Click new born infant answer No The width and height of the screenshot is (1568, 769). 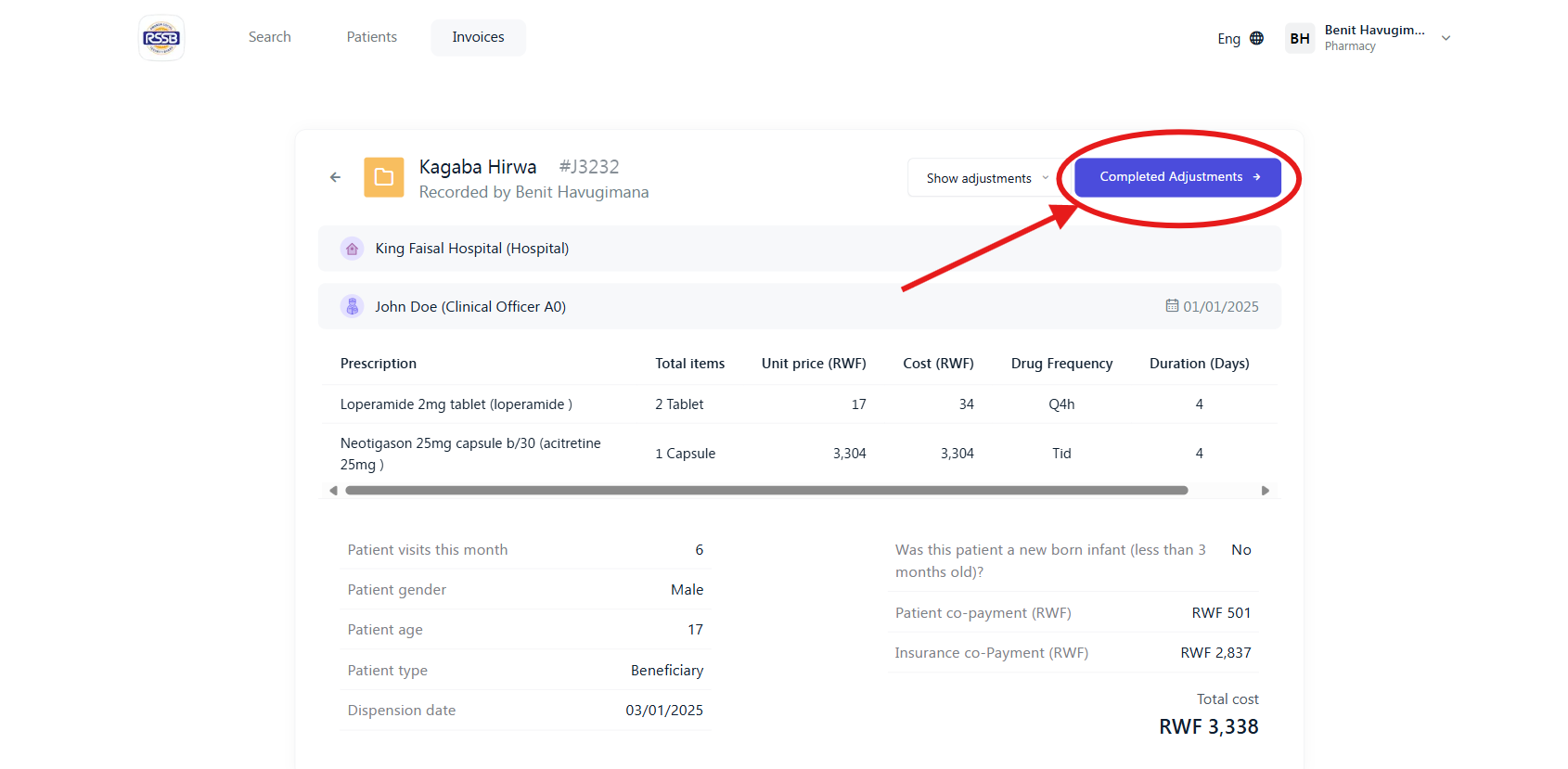(1241, 550)
